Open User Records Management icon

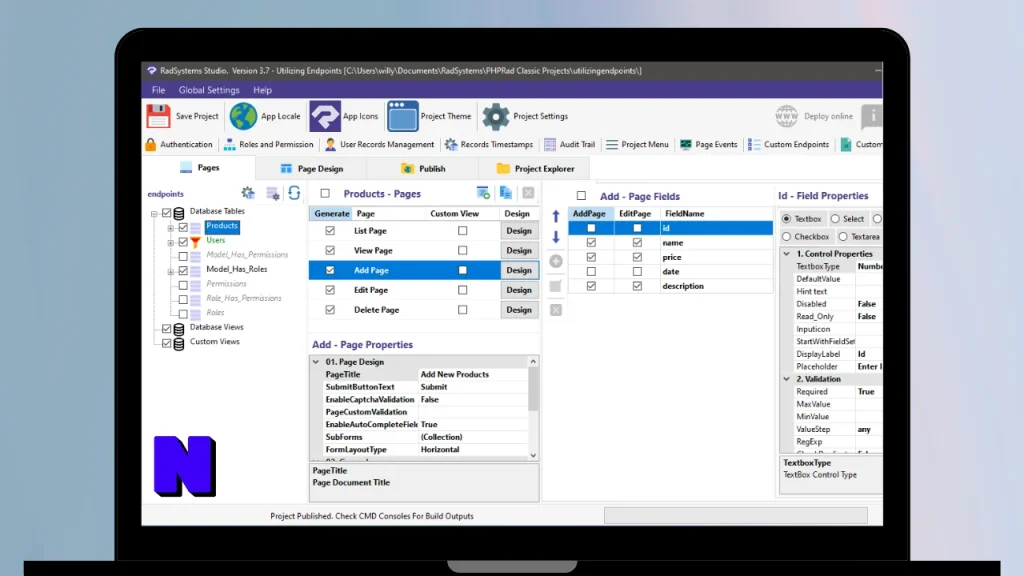coord(330,144)
